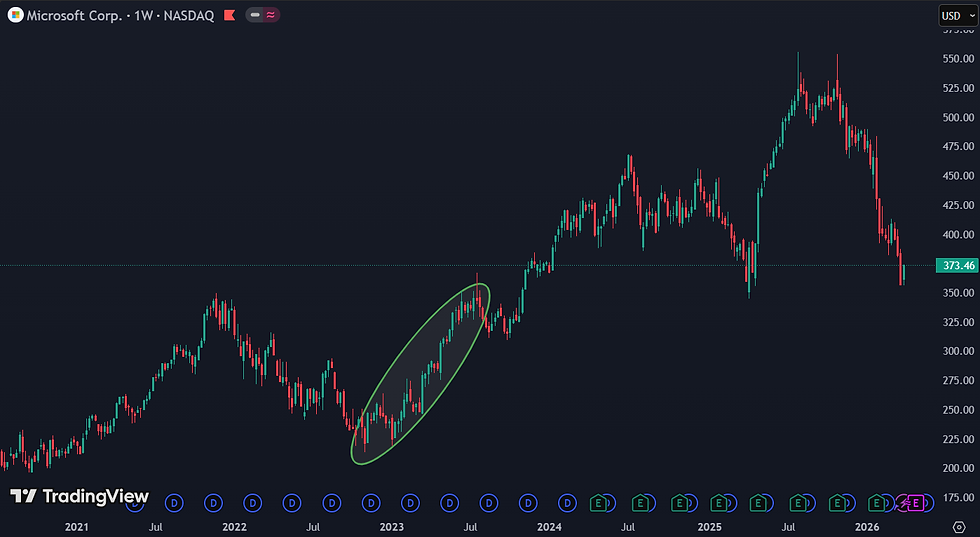Viewport: 980px width, 537px height.
Task: Toggle the pink wave indicator button
Action: (x=271, y=15)
